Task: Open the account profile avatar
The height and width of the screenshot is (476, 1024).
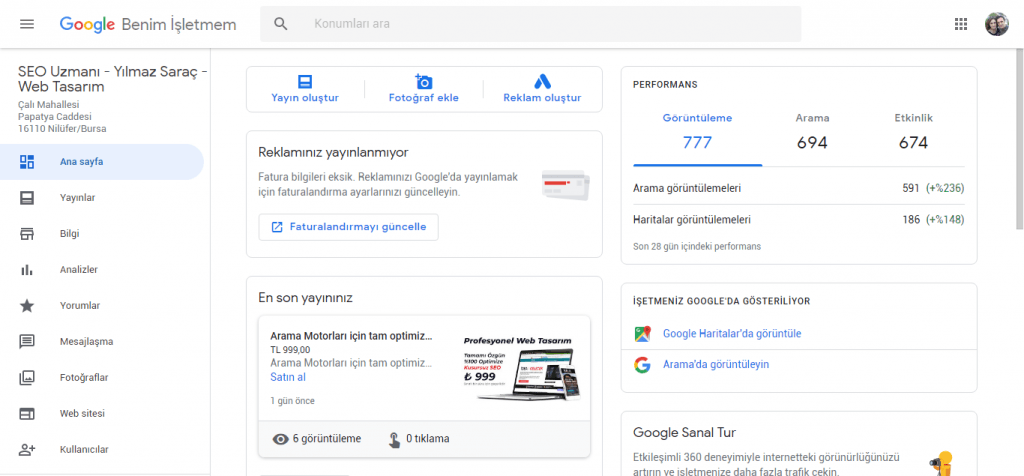Action: (x=997, y=24)
